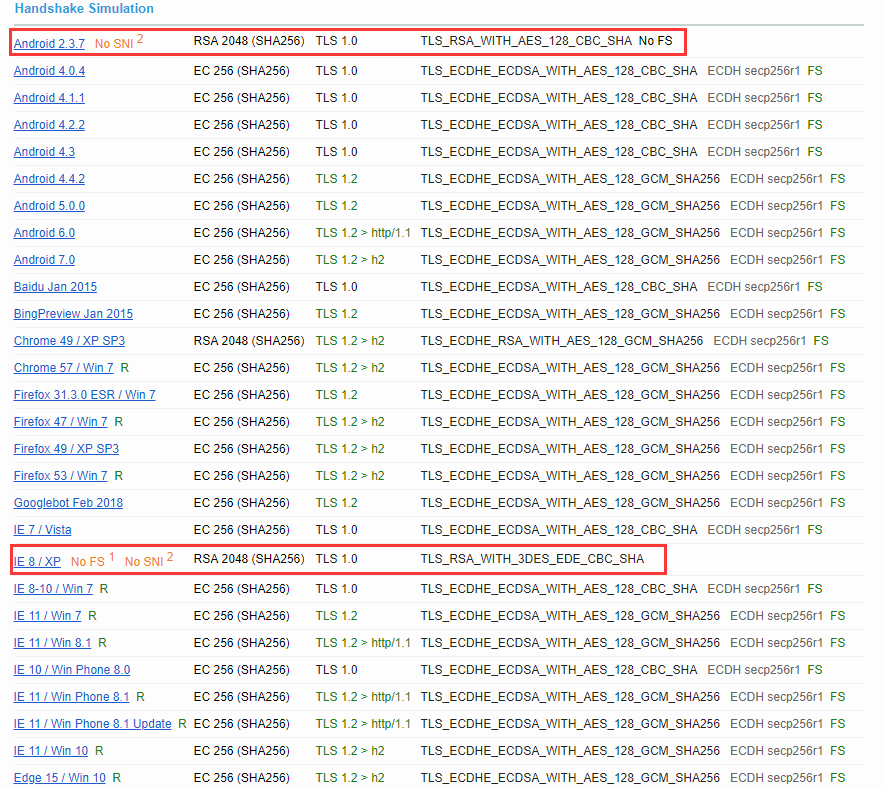Click "TLS 1.2 > h2" in Edge 15 / Win 10 row
The image size is (883, 789).
click(350, 778)
